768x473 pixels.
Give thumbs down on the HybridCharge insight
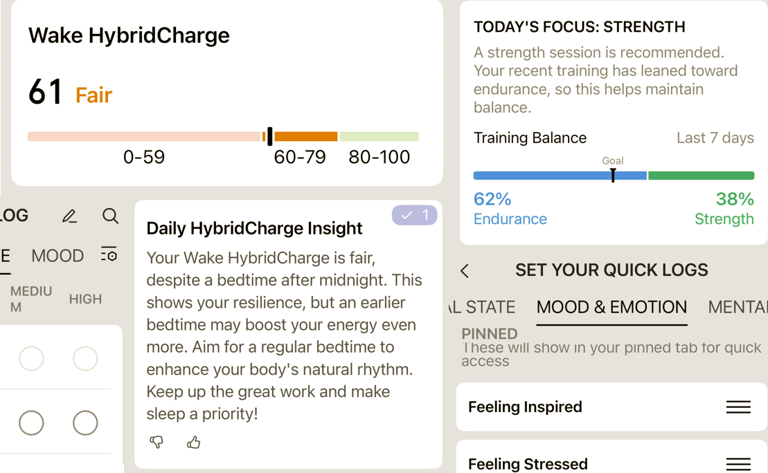156,442
